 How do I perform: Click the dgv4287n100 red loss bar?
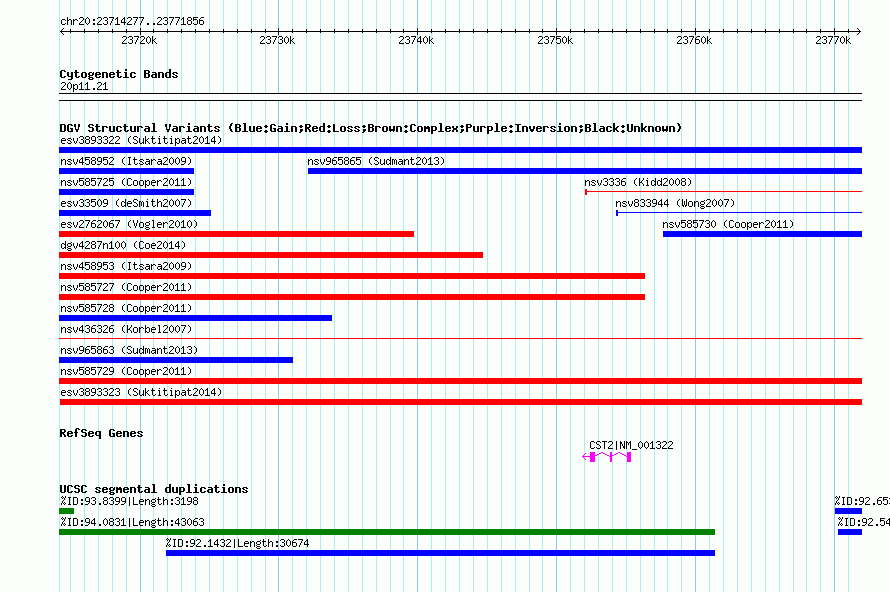click(x=271, y=255)
